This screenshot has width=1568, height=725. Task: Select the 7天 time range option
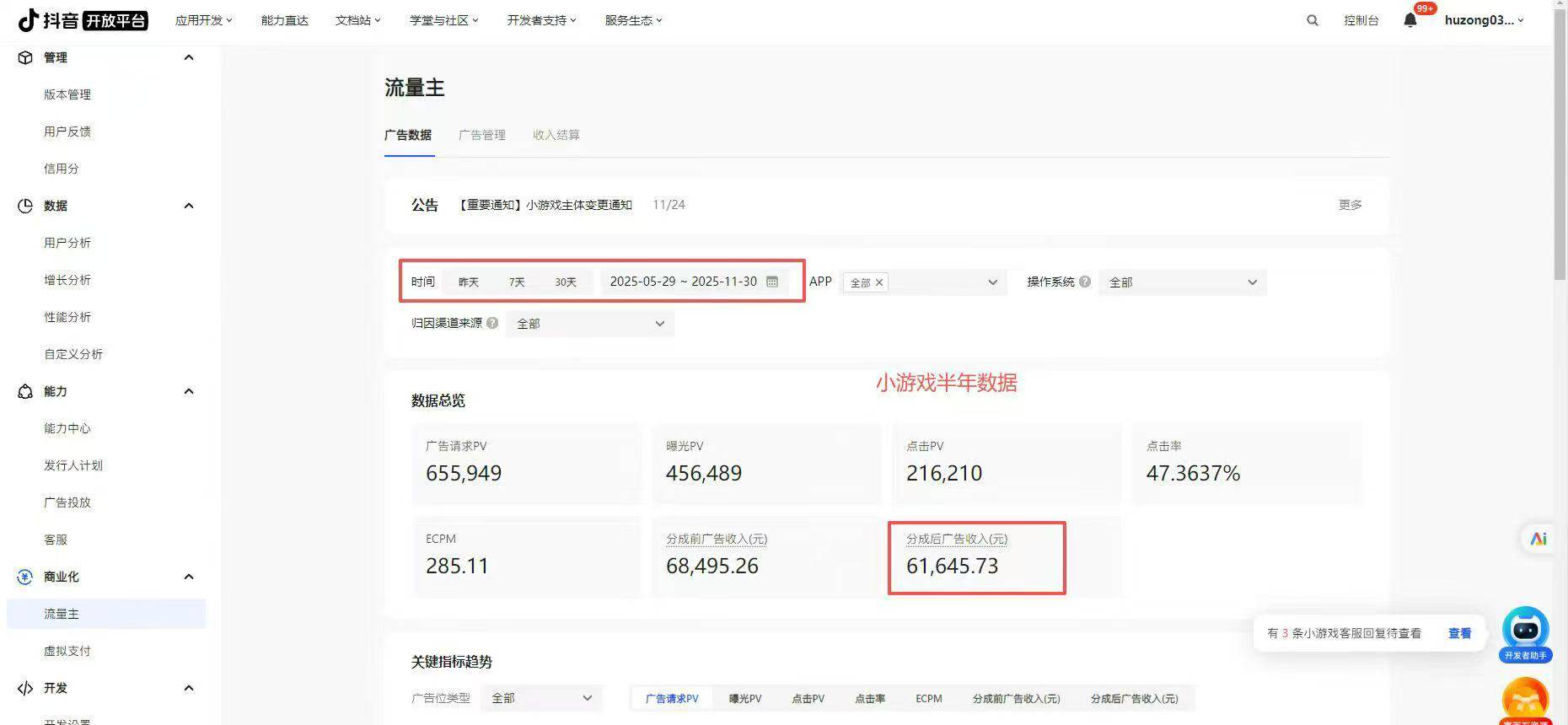(x=517, y=282)
